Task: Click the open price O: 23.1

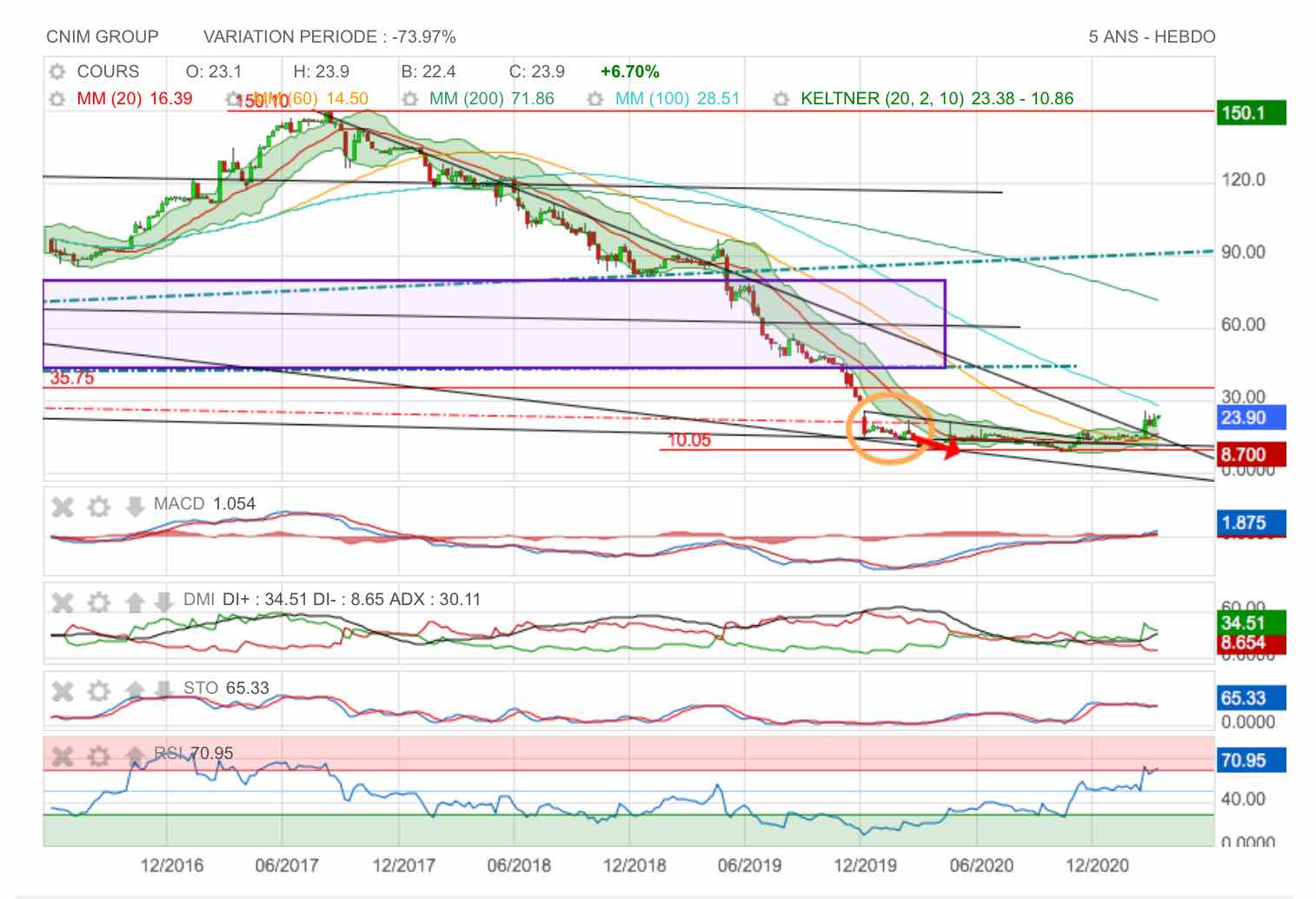Action: tap(214, 71)
